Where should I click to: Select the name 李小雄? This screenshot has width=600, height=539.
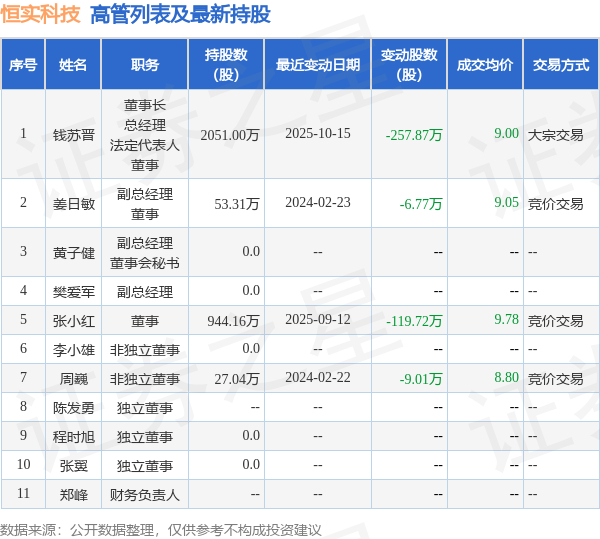73,350
